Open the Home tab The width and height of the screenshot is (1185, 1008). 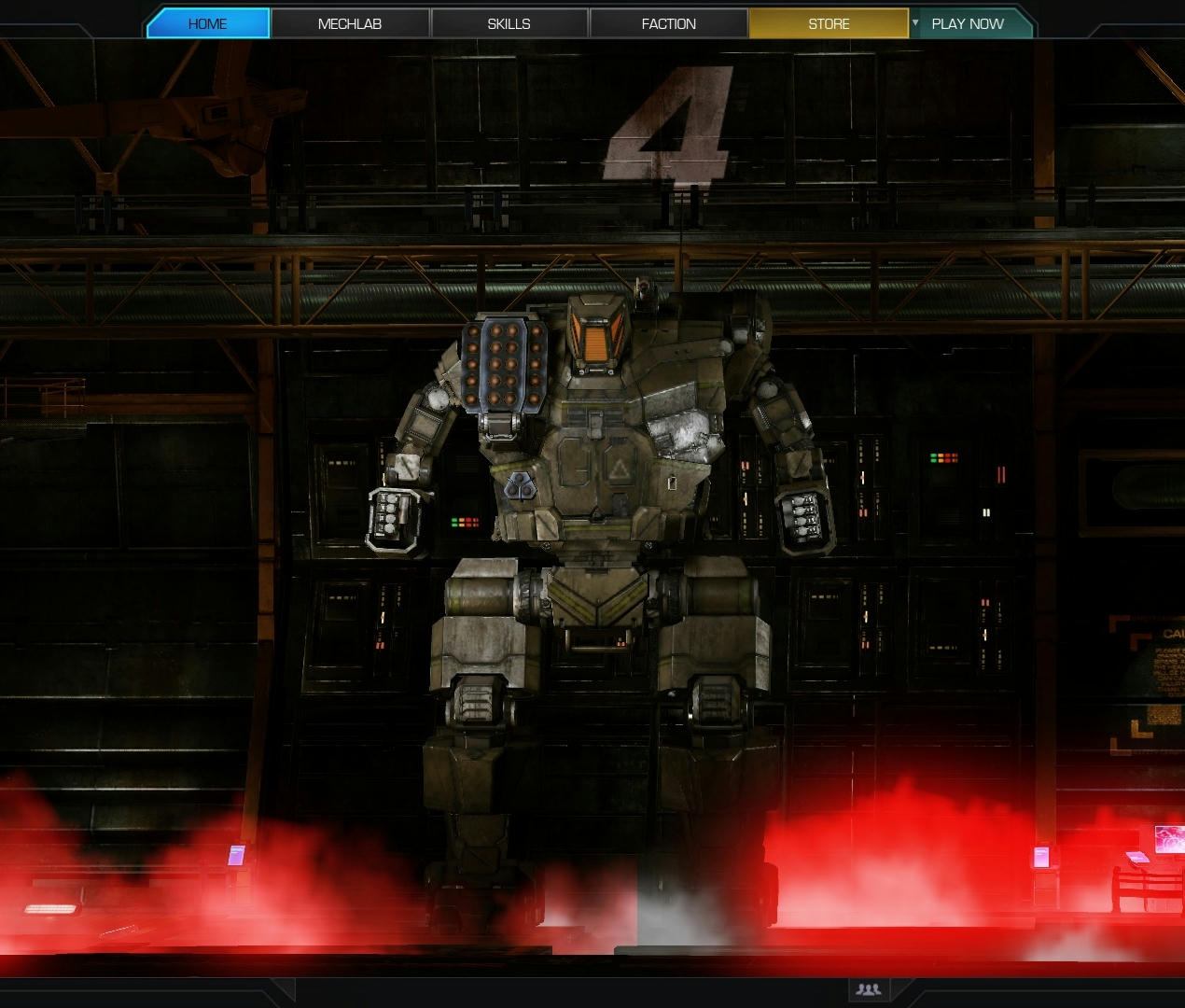pyautogui.click(x=208, y=23)
